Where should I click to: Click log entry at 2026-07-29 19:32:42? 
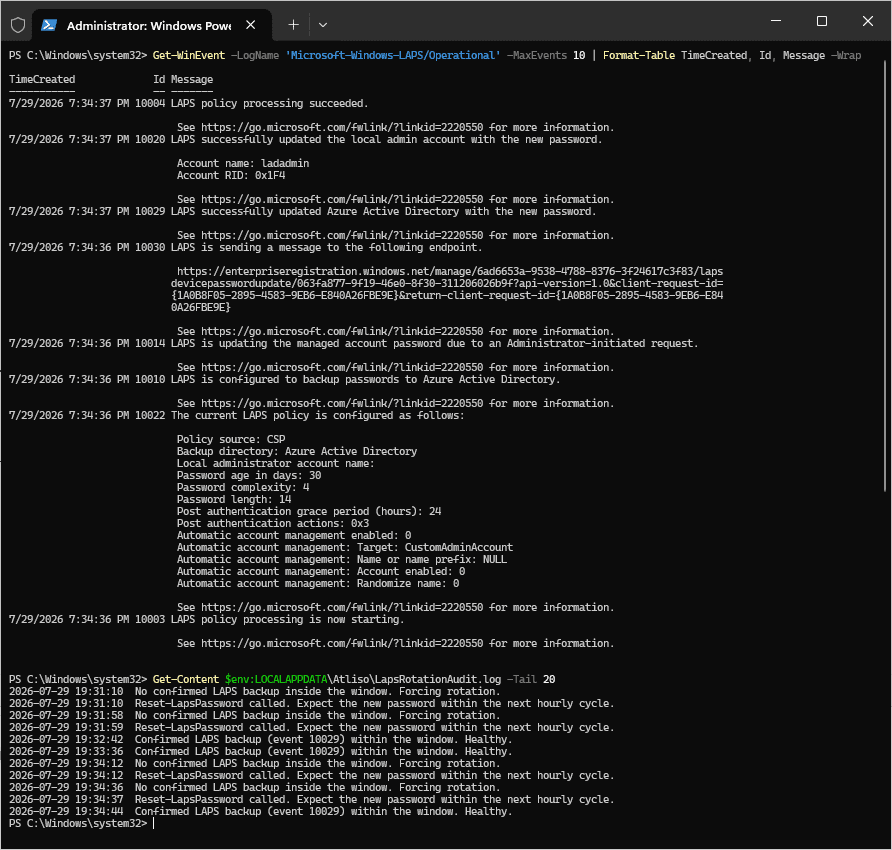[x=261, y=740]
